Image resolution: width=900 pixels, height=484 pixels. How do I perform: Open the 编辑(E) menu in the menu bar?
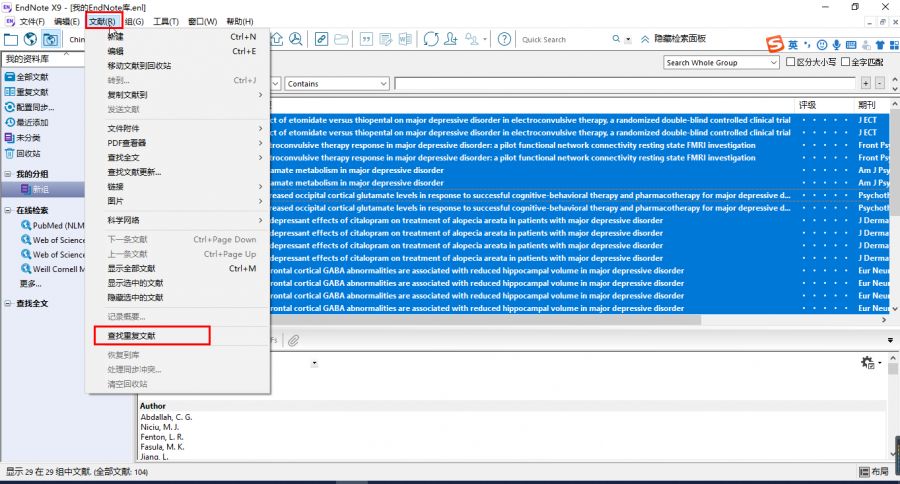[x=67, y=21]
